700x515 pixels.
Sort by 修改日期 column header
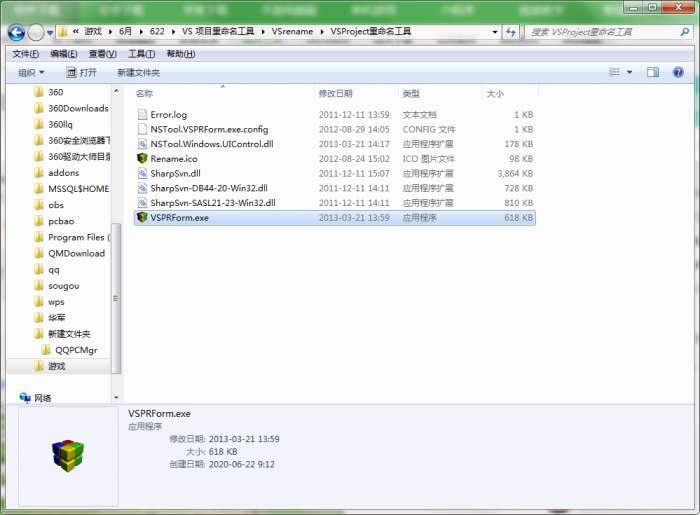tap(335, 94)
